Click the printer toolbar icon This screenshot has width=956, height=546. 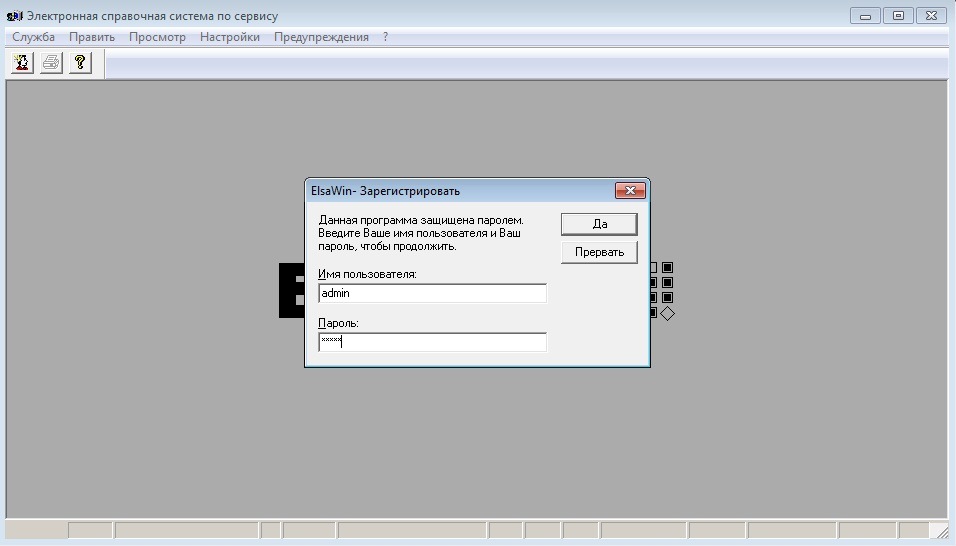click(51, 63)
